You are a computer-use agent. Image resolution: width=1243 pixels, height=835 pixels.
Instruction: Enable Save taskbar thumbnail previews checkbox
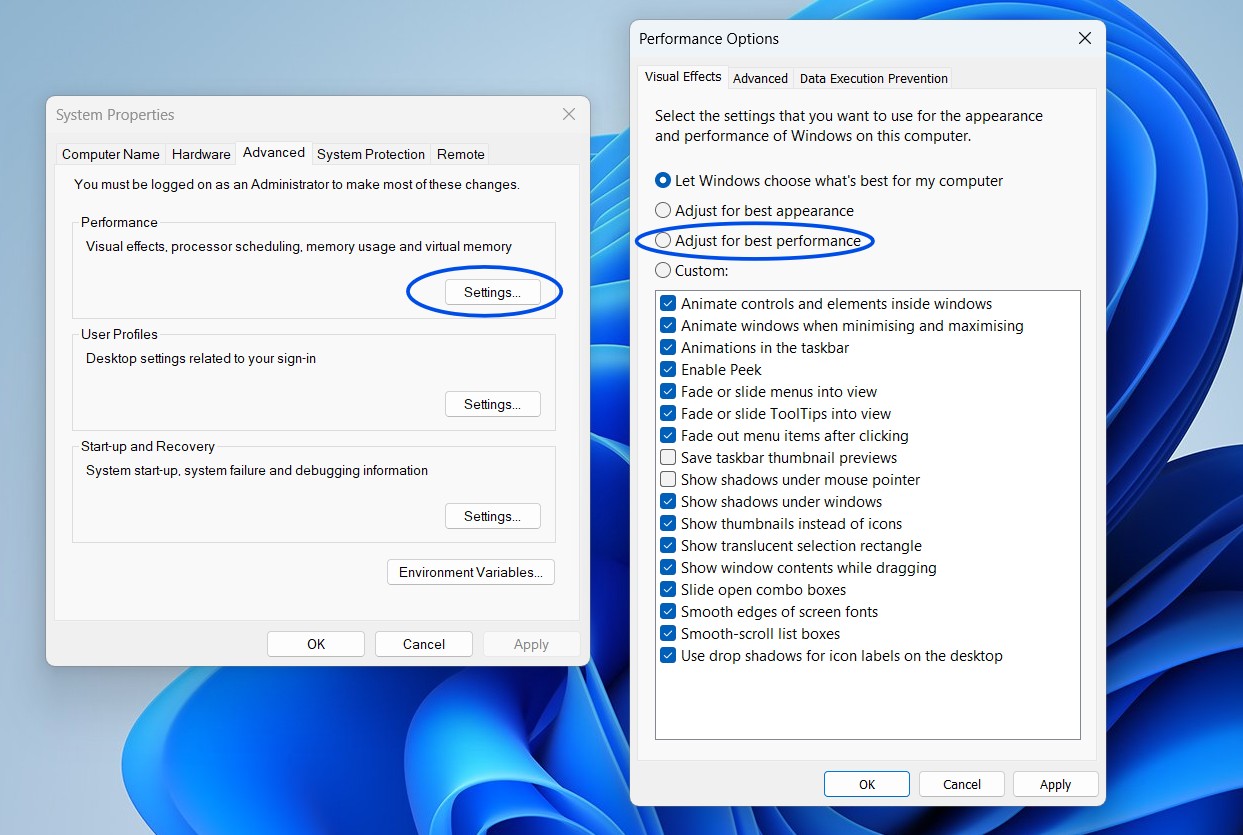point(668,458)
